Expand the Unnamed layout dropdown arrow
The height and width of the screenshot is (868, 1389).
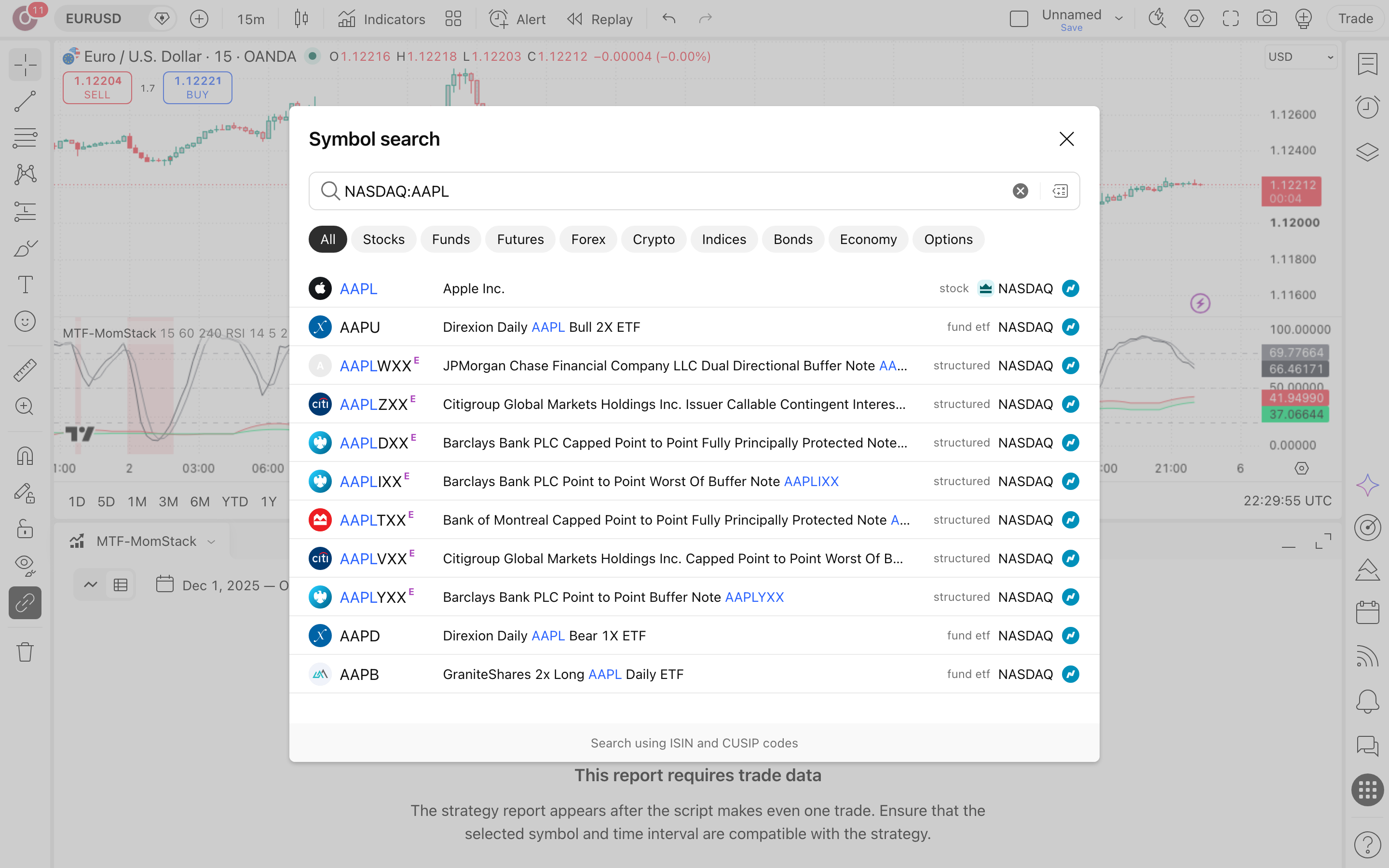point(1118,19)
